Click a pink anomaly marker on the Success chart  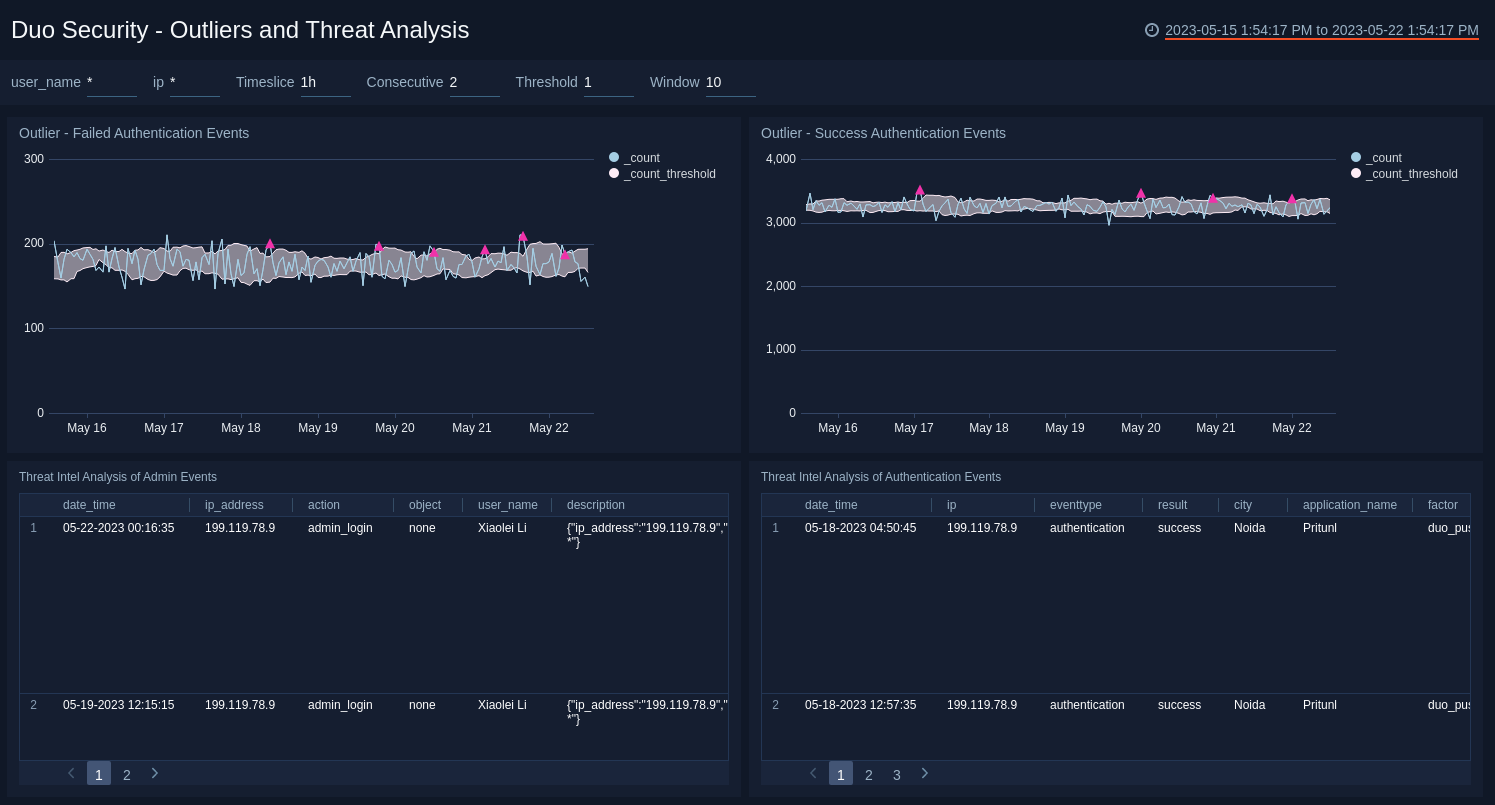(x=920, y=190)
